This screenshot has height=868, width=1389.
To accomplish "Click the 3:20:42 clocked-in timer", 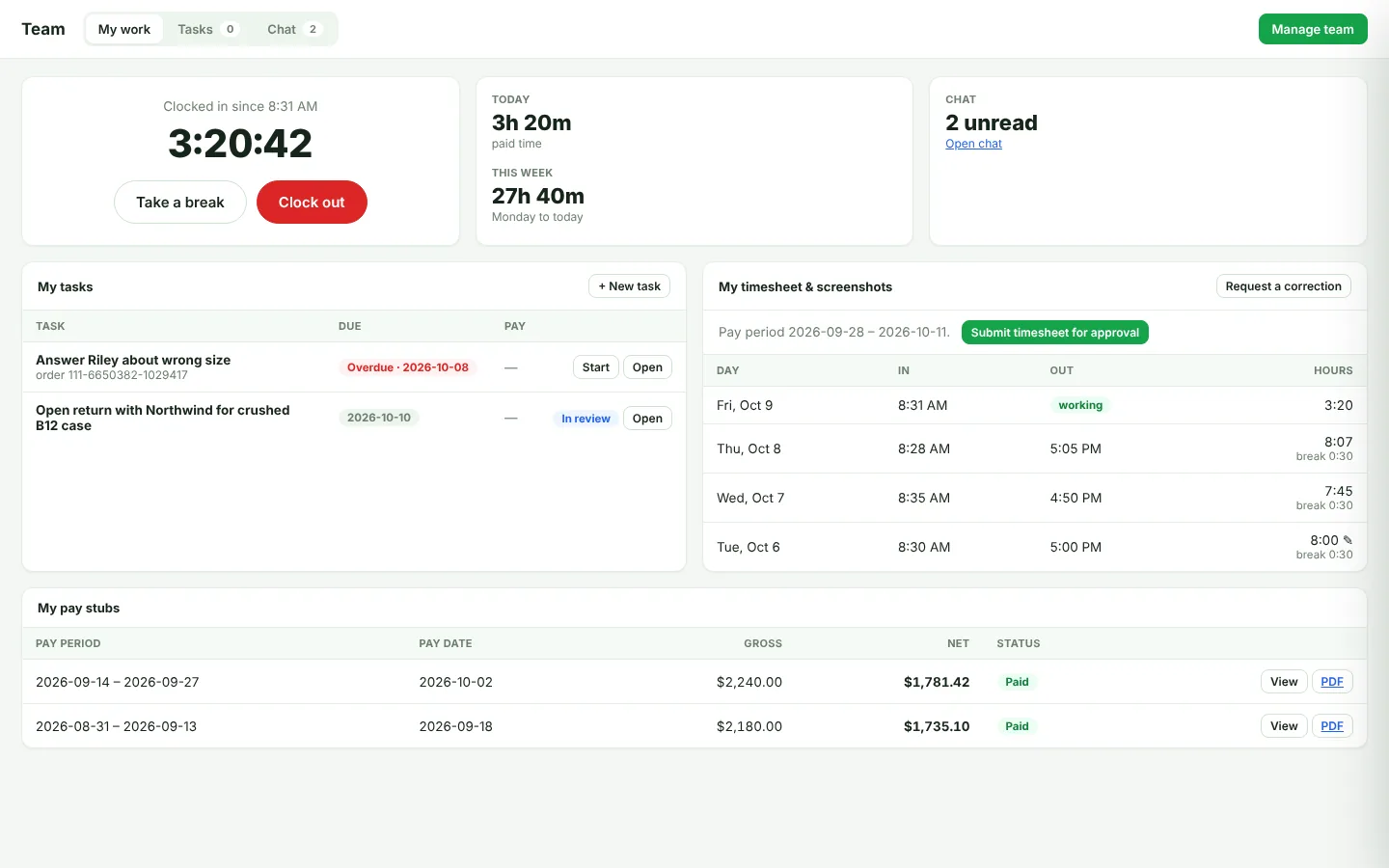I will (240, 144).
